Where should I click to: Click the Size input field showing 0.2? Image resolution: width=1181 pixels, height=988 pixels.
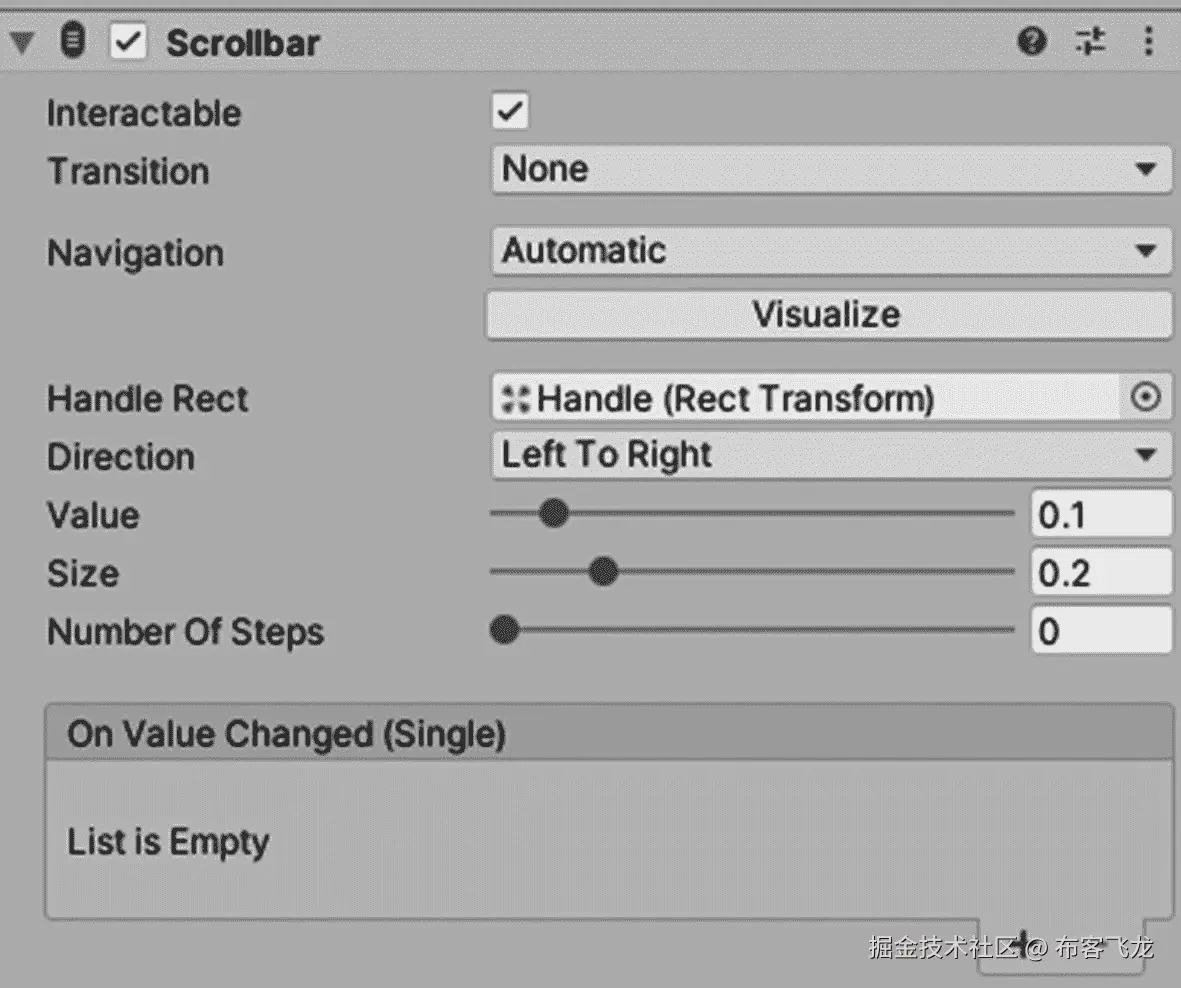(1100, 573)
